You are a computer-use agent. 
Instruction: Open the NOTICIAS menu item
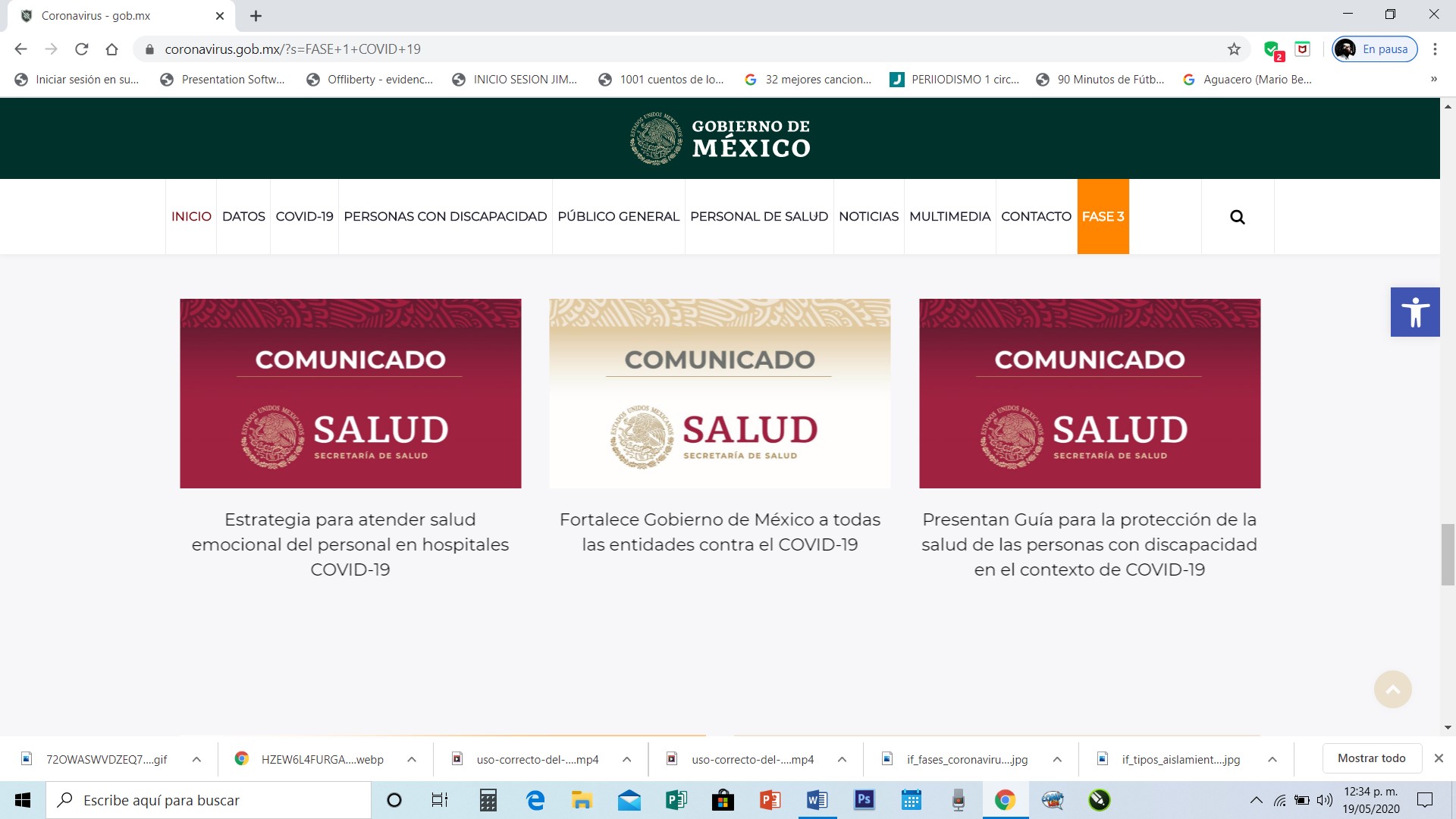(868, 217)
